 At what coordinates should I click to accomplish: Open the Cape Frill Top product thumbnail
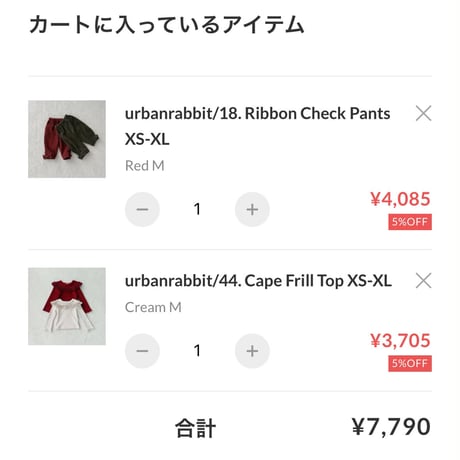point(67,306)
